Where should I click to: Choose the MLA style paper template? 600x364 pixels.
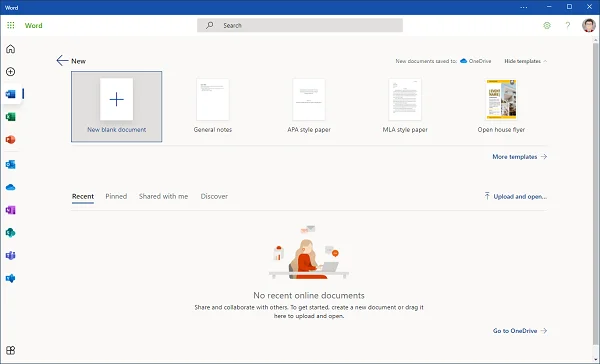[x=405, y=106]
